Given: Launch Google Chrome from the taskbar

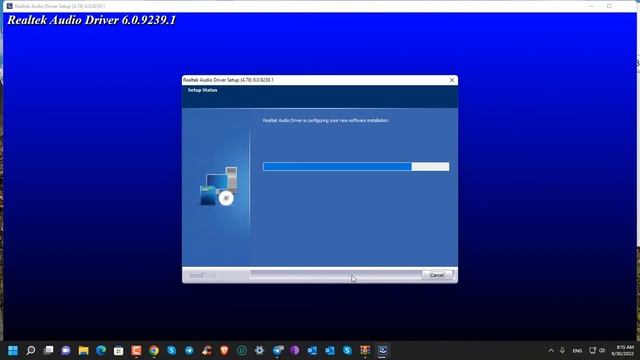Looking at the screenshot, I should [x=154, y=351].
